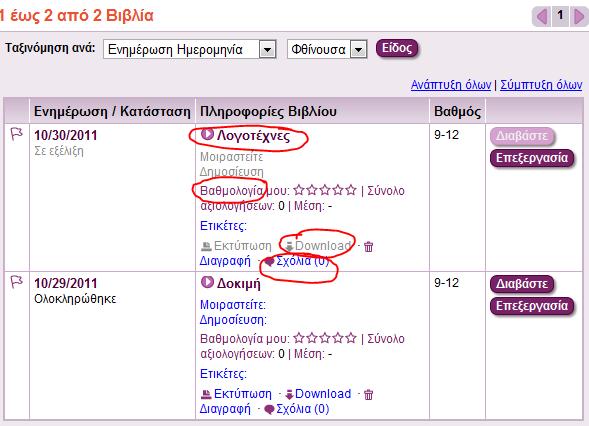Open the Ενημέρωση Ημερομηνία sort dropdown
The image size is (589, 426).
[x=190, y=49]
